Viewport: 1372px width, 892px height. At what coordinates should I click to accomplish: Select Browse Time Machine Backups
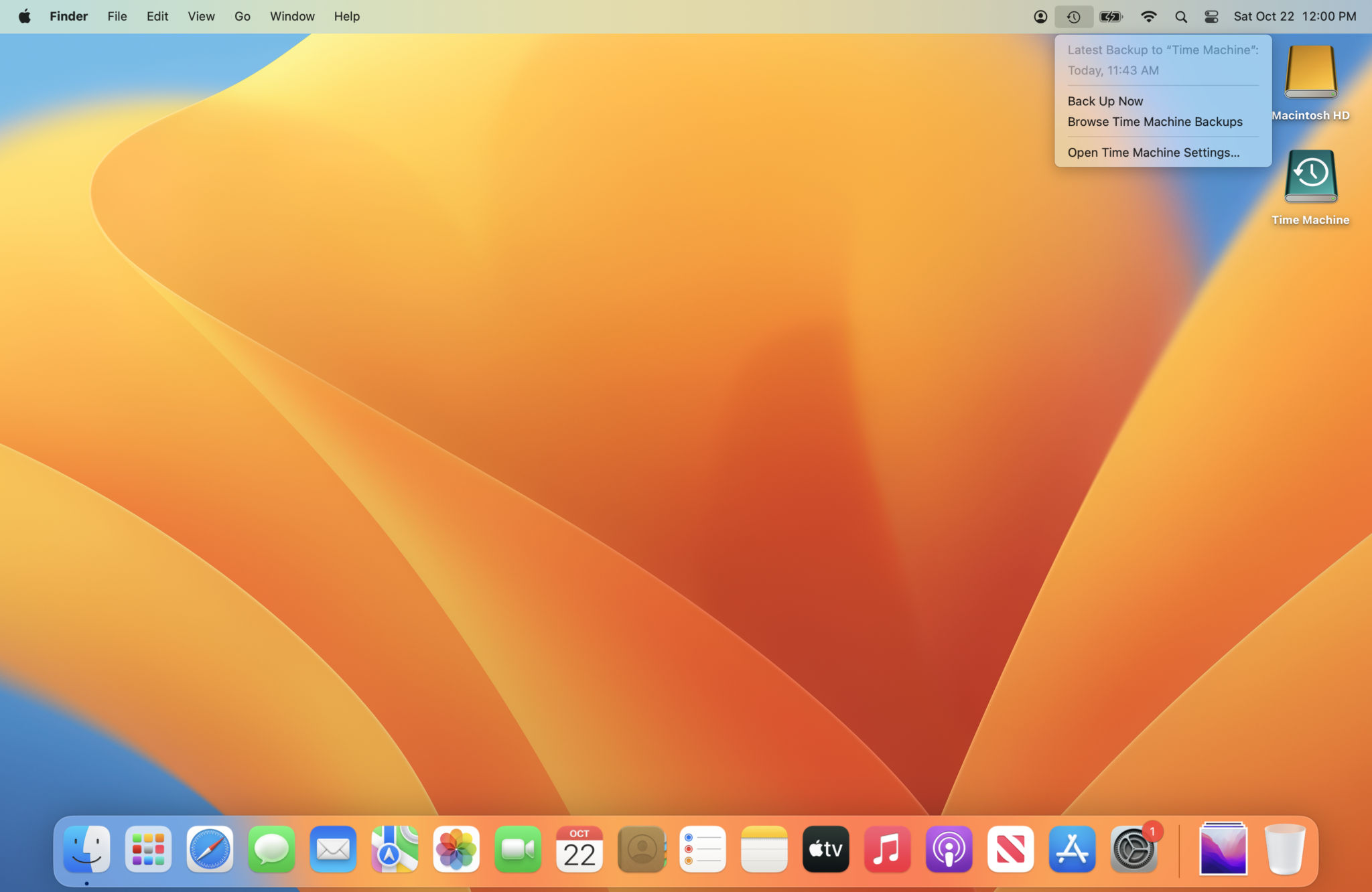[x=1155, y=122]
